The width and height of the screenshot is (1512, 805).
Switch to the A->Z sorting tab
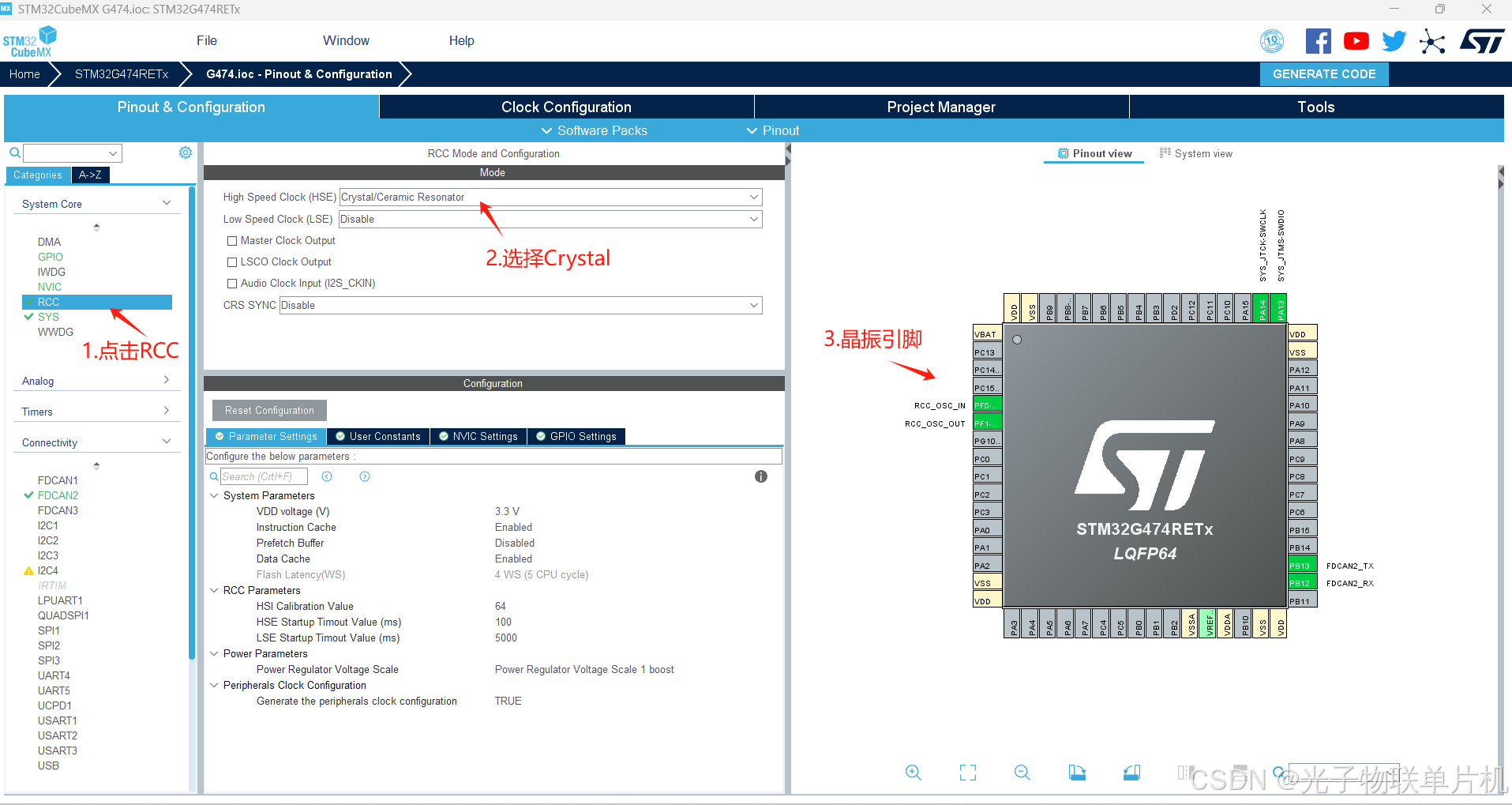[90, 175]
